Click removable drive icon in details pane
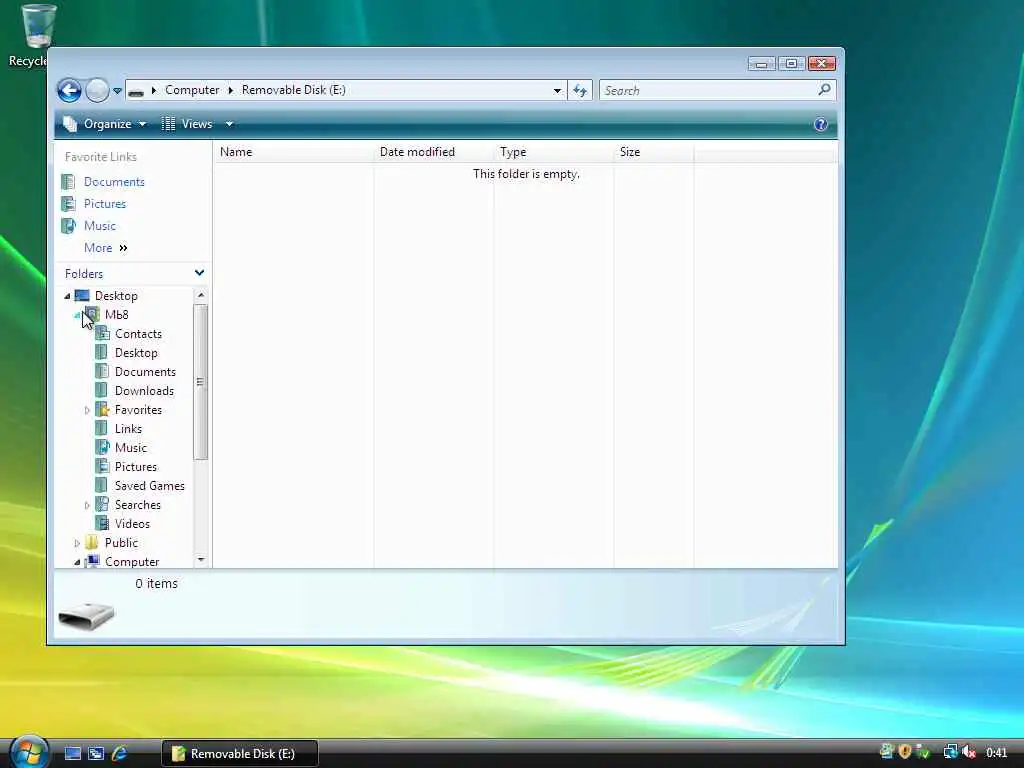 click(x=86, y=616)
